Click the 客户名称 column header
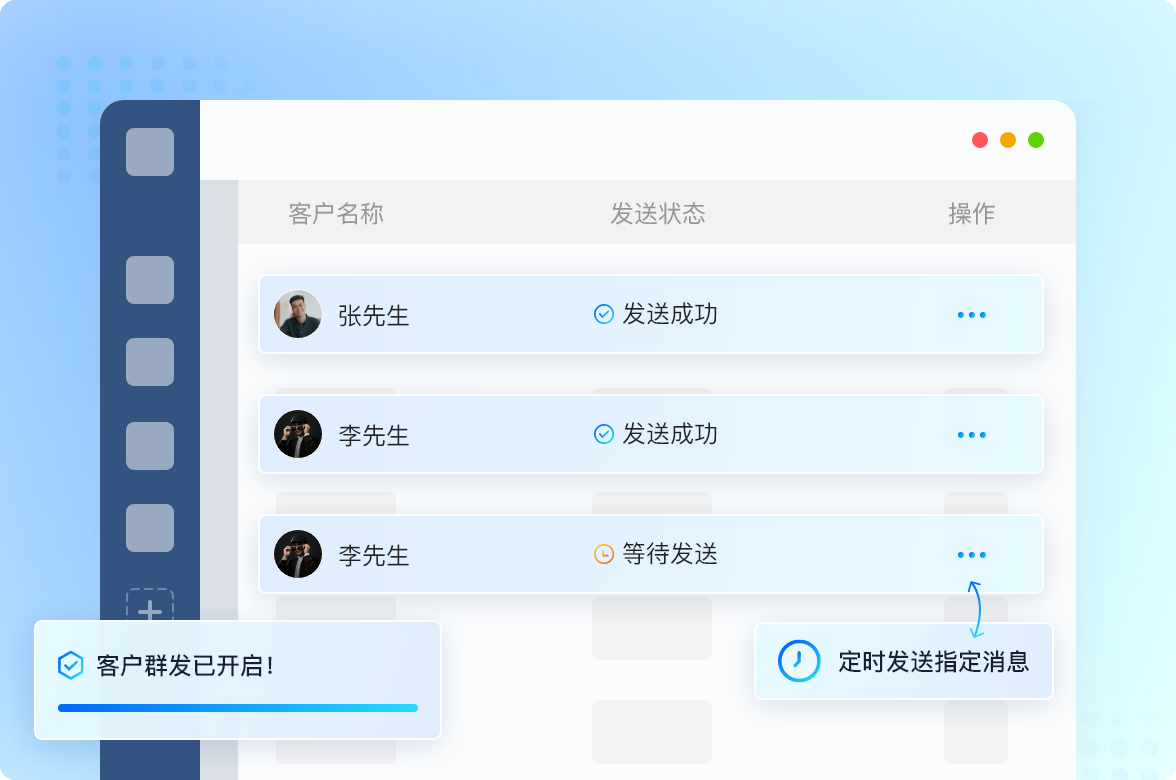The height and width of the screenshot is (780, 1176). [x=336, y=213]
